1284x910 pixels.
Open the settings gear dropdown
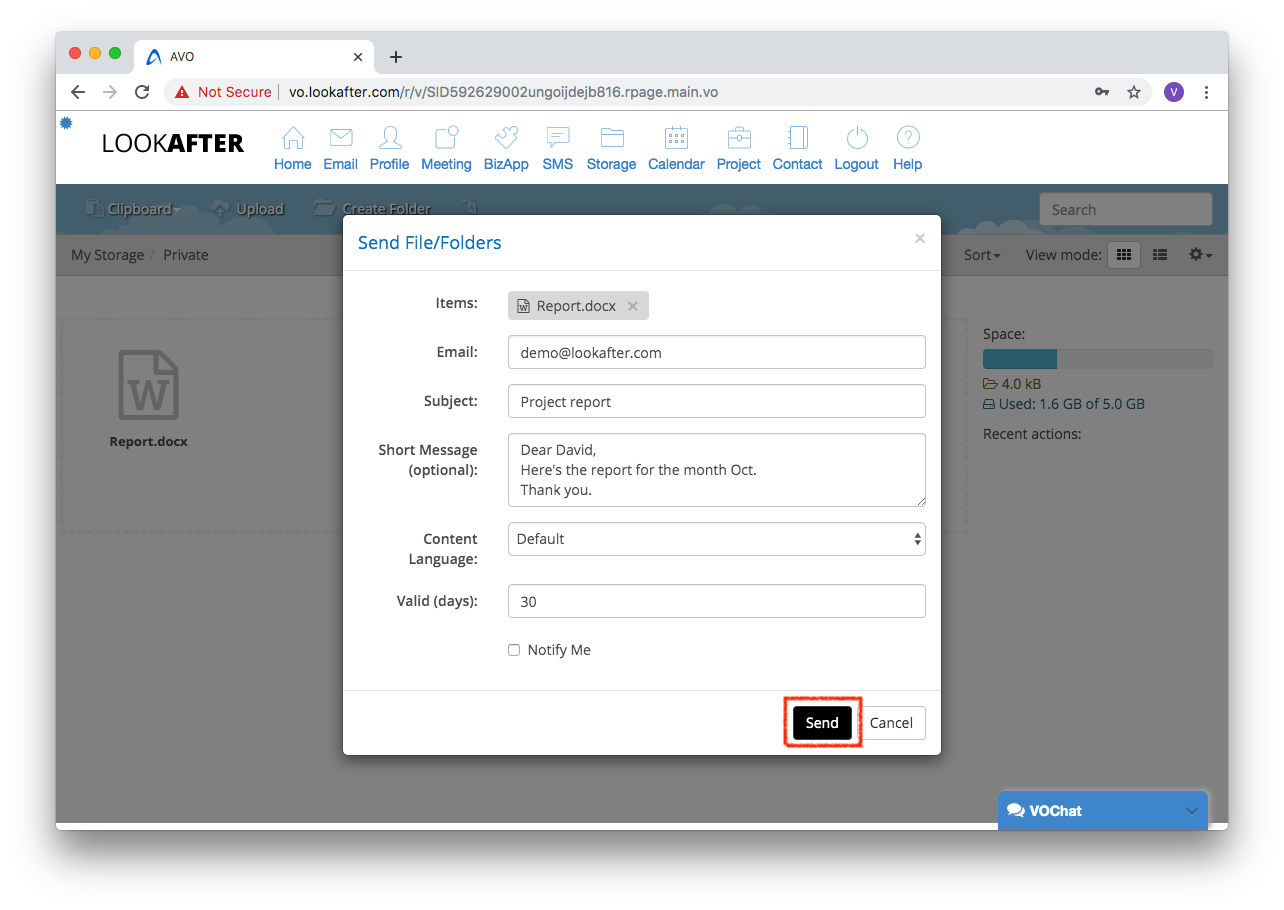click(1199, 255)
